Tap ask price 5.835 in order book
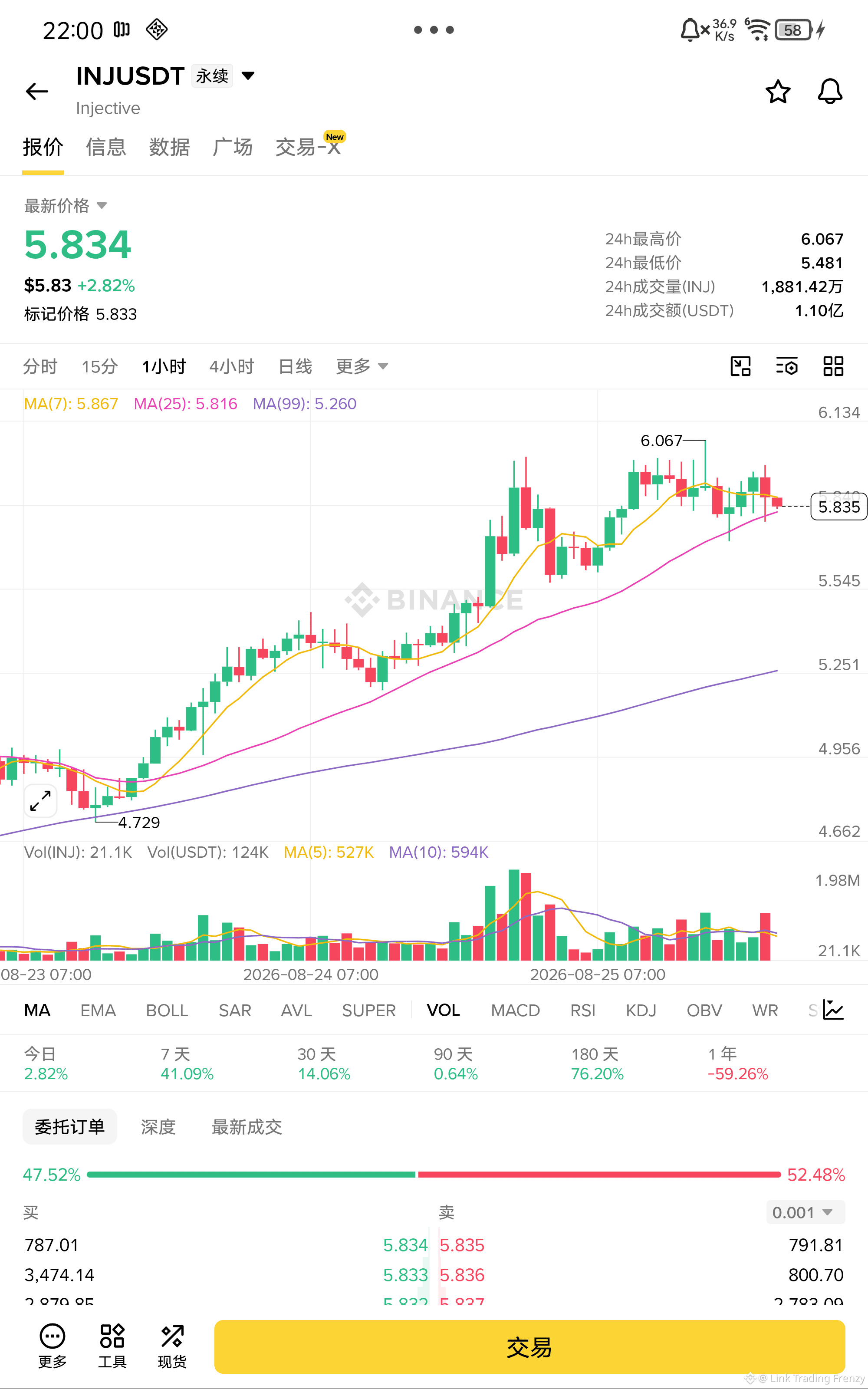Screen dimensions: 868x1389 (462, 1245)
